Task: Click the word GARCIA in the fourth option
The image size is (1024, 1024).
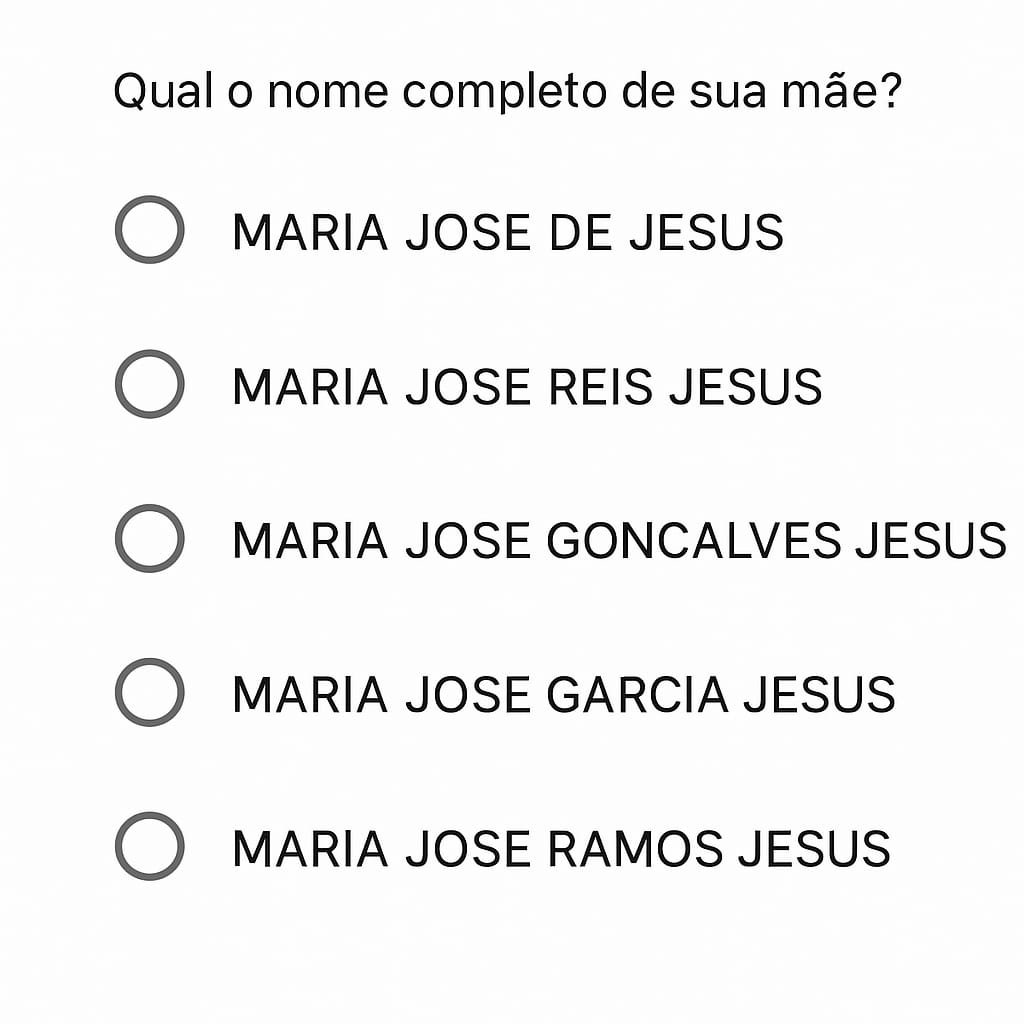Action: click(x=638, y=695)
